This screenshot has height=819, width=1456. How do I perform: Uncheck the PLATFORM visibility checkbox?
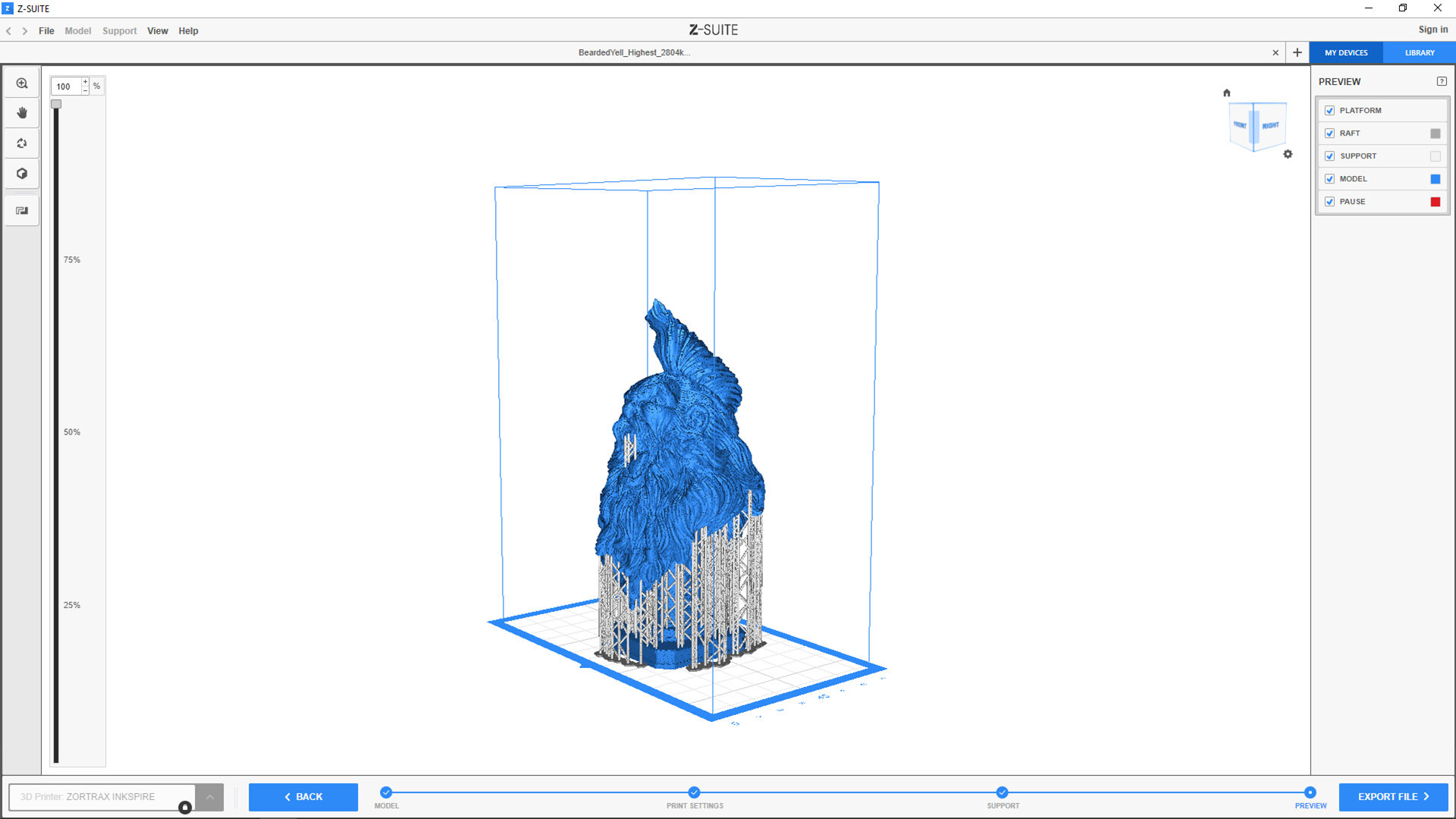click(1329, 111)
